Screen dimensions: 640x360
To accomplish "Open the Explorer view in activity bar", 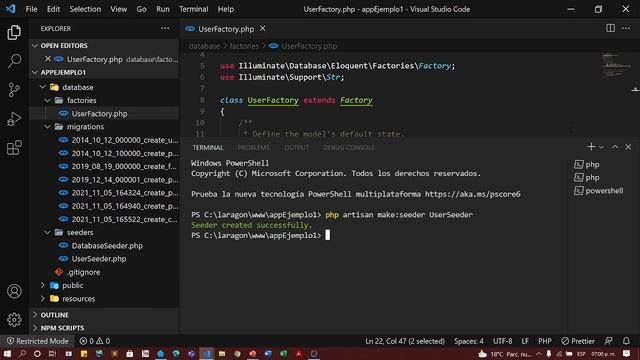I will [x=14, y=32].
